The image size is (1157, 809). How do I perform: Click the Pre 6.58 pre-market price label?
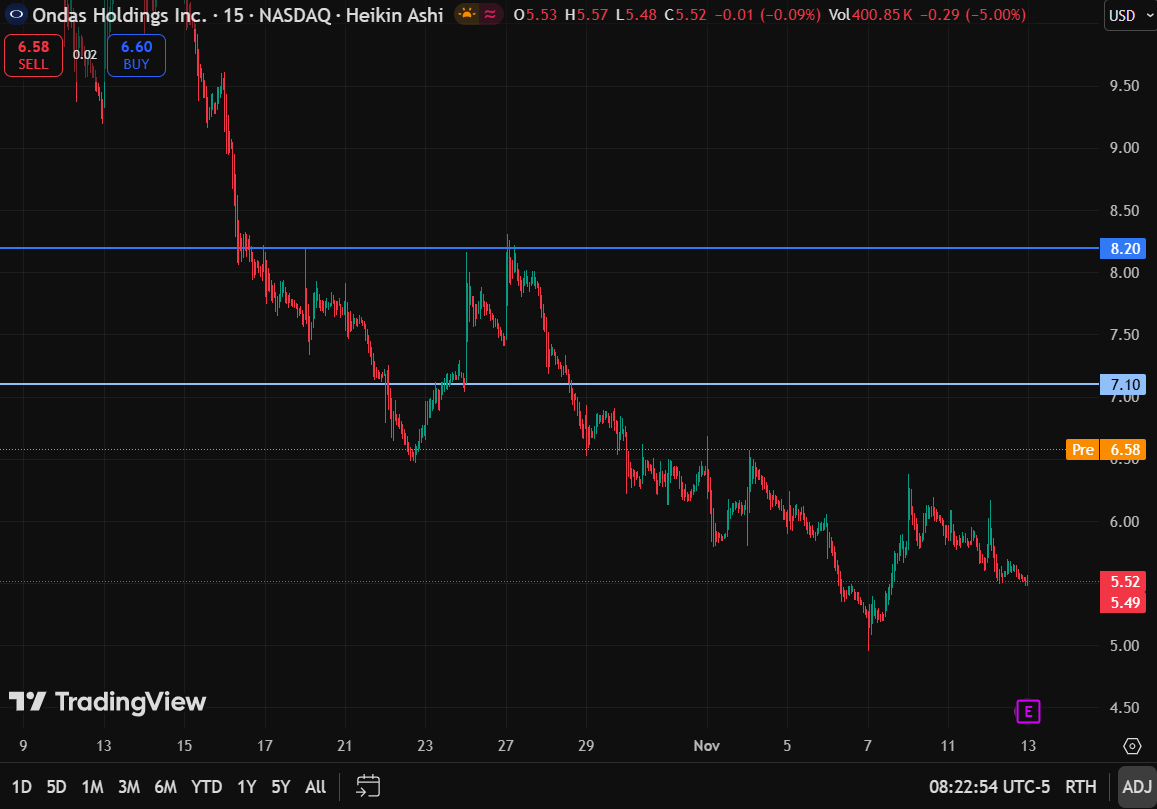click(x=1106, y=450)
